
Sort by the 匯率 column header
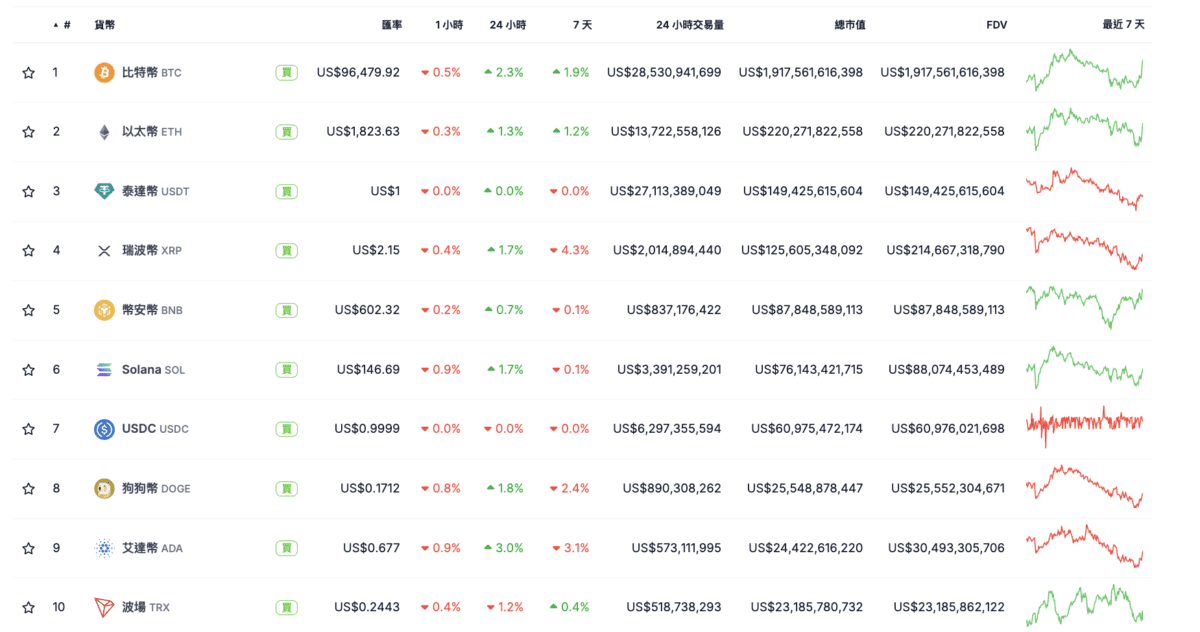pyautogui.click(x=392, y=24)
